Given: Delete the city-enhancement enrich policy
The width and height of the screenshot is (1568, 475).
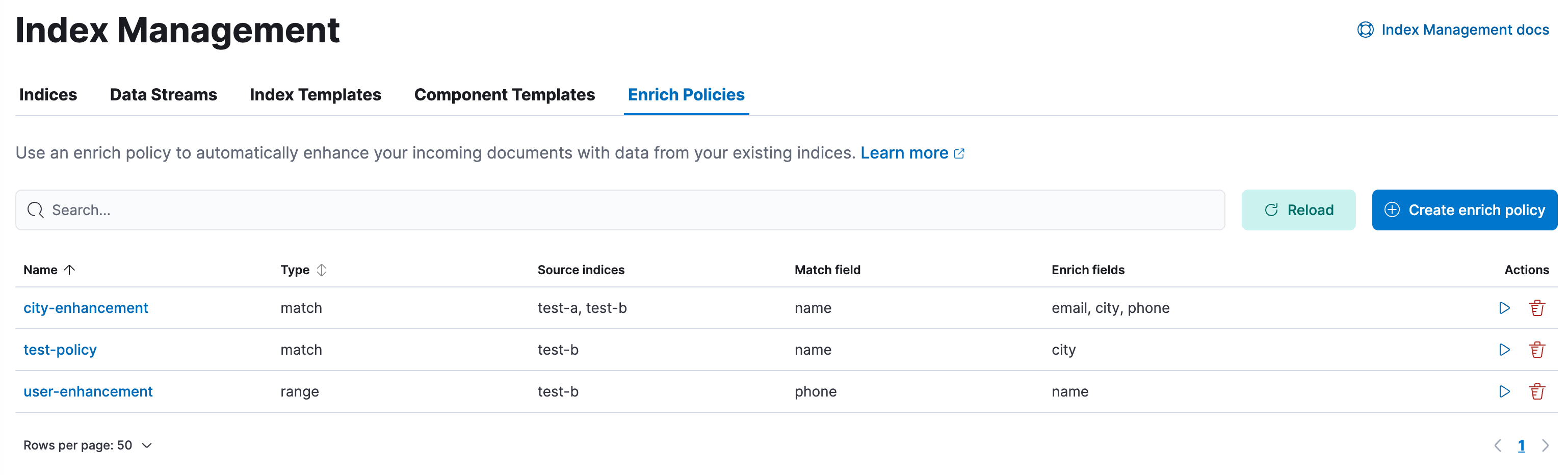Looking at the screenshot, I should point(1538,308).
